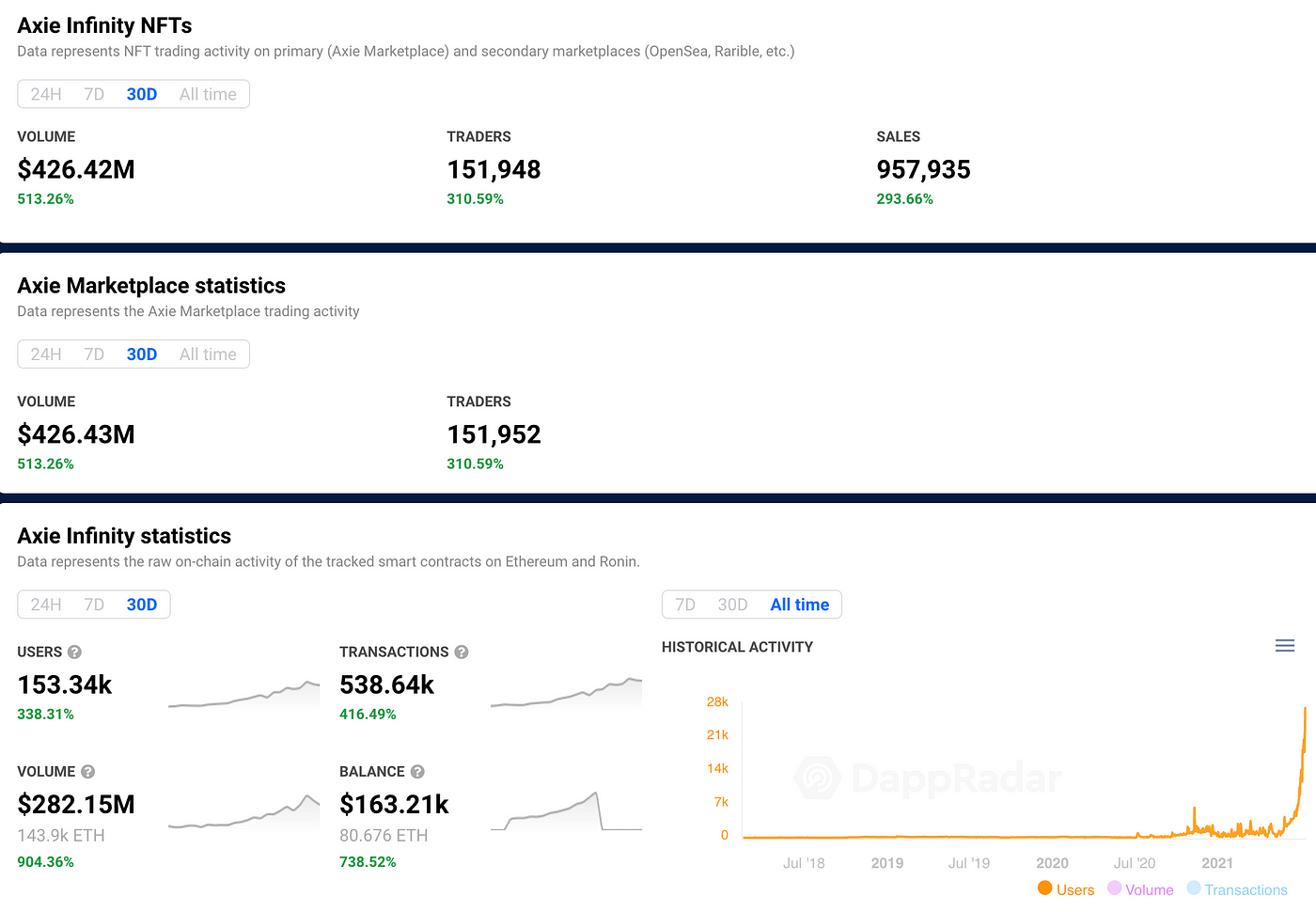
Task: Select All time range for Historical Activity chart
Action: coord(800,605)
